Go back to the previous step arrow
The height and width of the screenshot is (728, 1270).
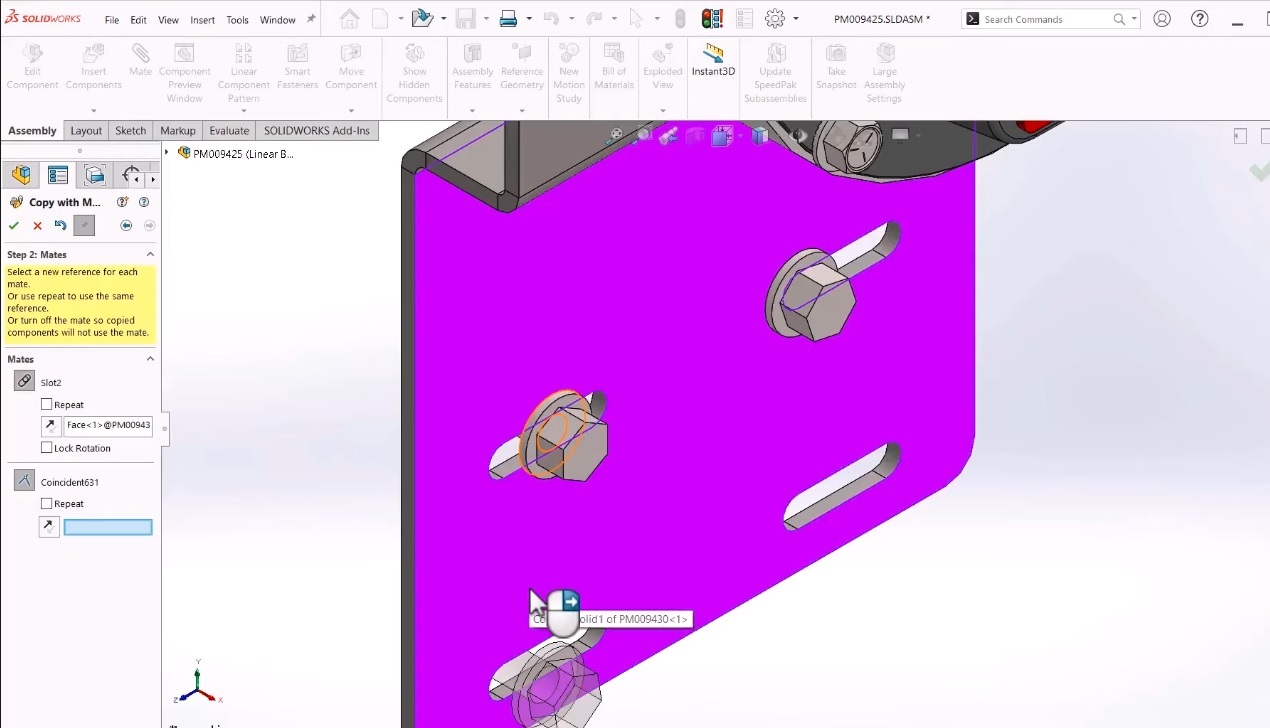tap(126, 226)
